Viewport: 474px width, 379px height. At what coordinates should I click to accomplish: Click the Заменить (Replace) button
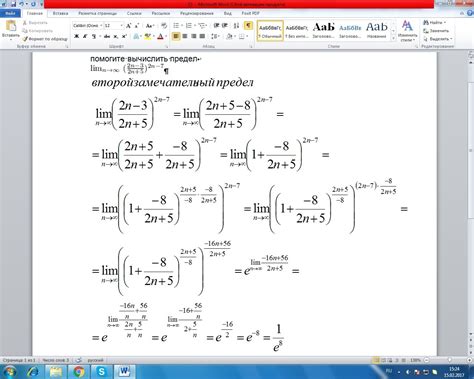pos(436,31)
